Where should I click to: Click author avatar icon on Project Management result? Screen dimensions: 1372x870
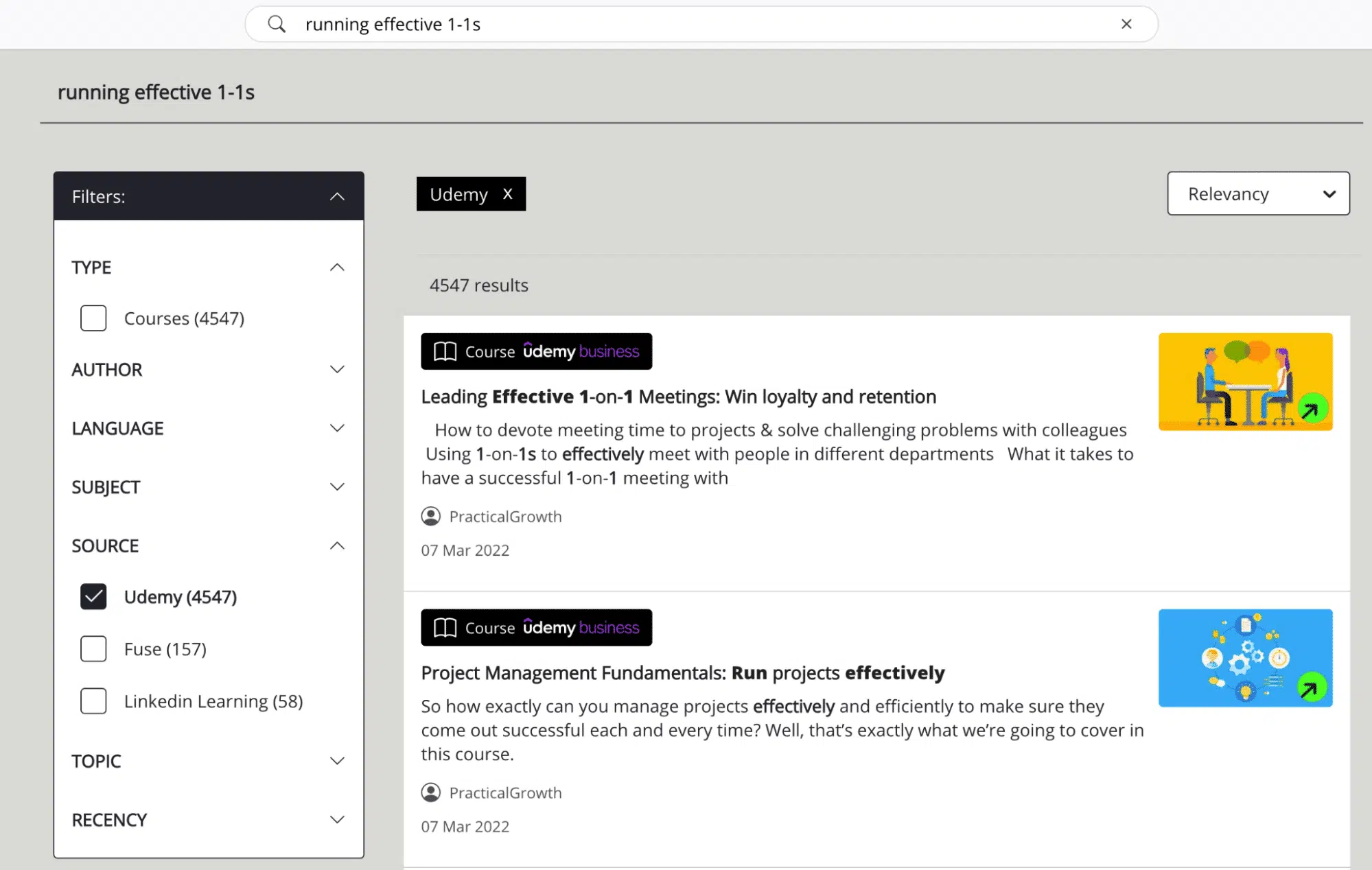tap(431, 792)
